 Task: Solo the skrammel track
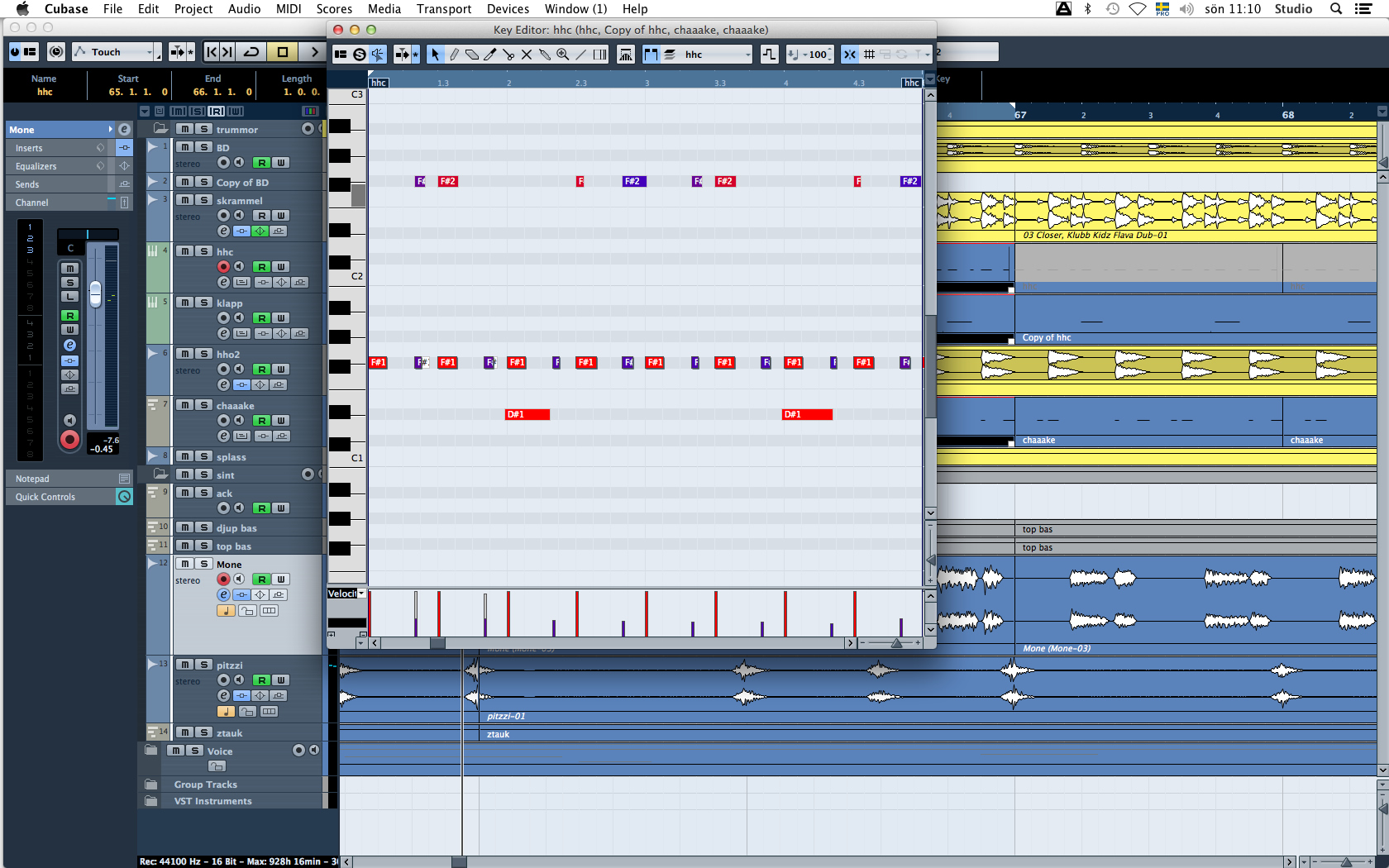(x=204, y=200)
